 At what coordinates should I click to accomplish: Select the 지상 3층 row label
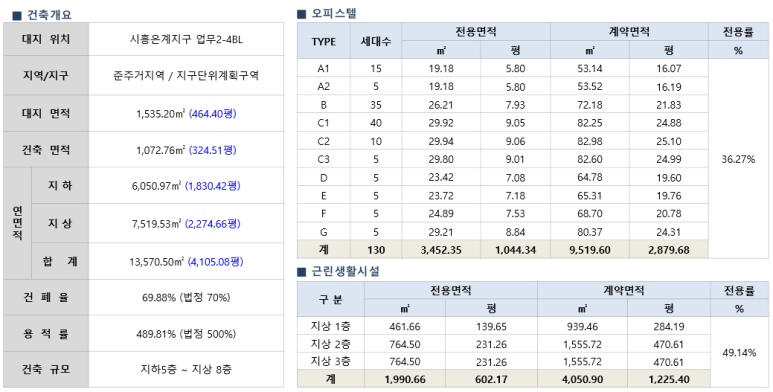331,361
